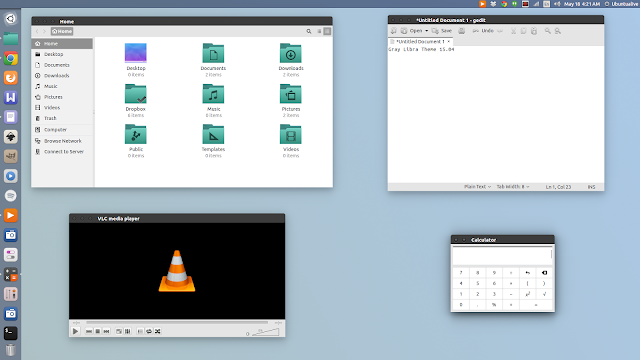Select Downloads in the Files sidebar
This screenshot has width=640, height=360.
(62, 76)
